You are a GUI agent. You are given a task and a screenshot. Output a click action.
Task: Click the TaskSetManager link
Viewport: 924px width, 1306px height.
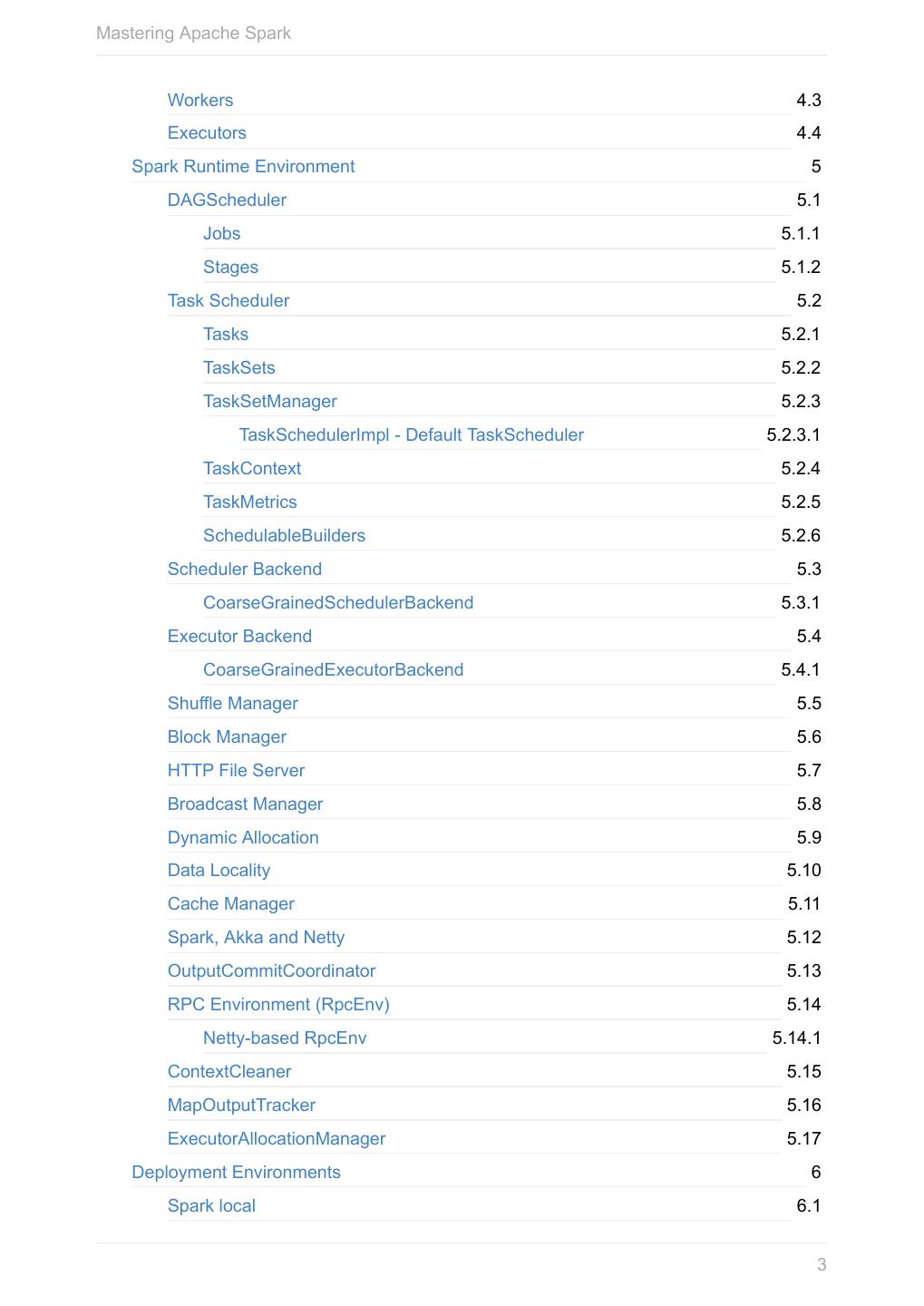[270, 402]
